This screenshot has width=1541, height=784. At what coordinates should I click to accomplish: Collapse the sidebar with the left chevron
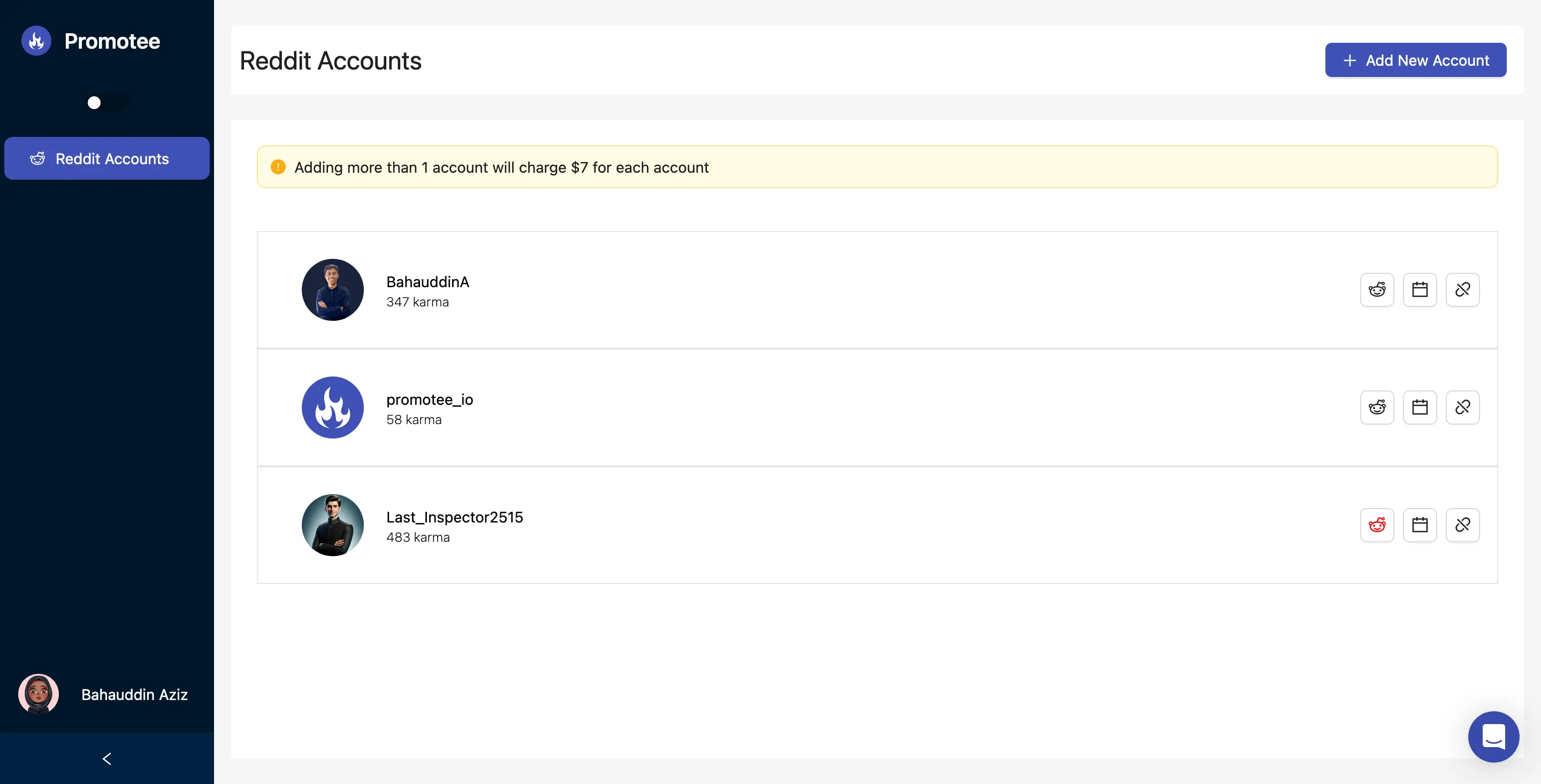[x=106, y=758]
